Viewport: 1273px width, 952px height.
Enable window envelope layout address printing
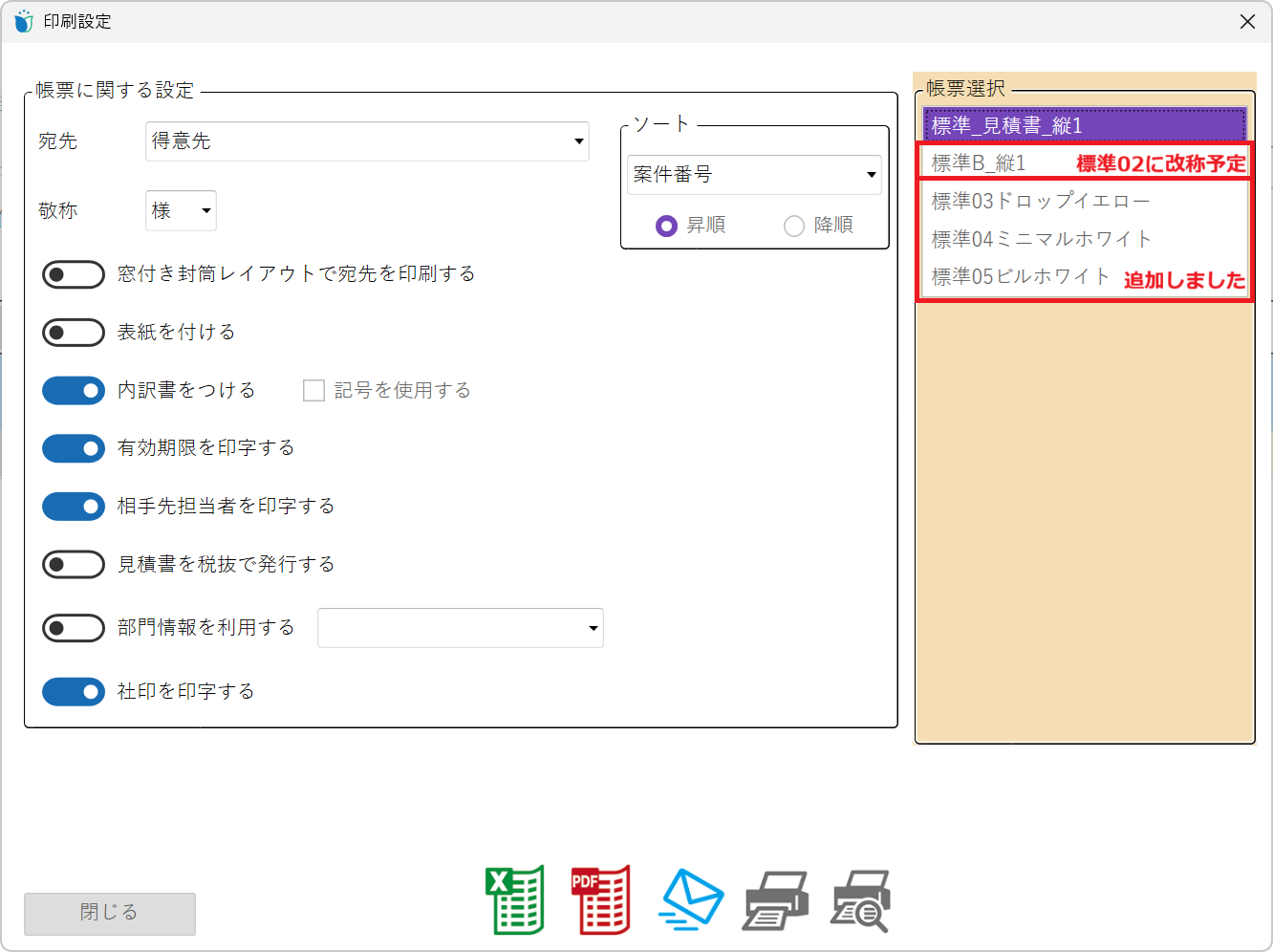point(74,275)
